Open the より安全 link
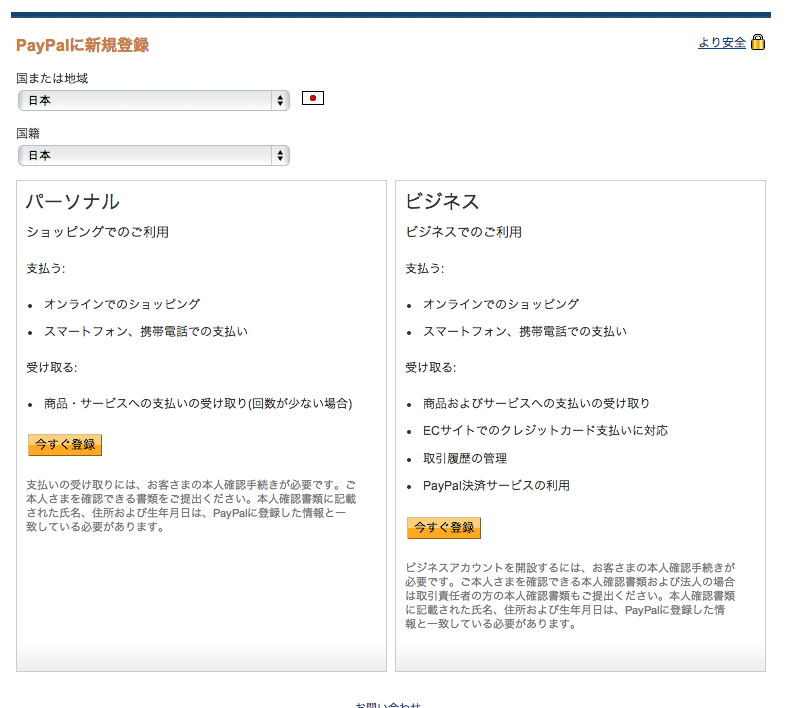 [x=722, y=43]
